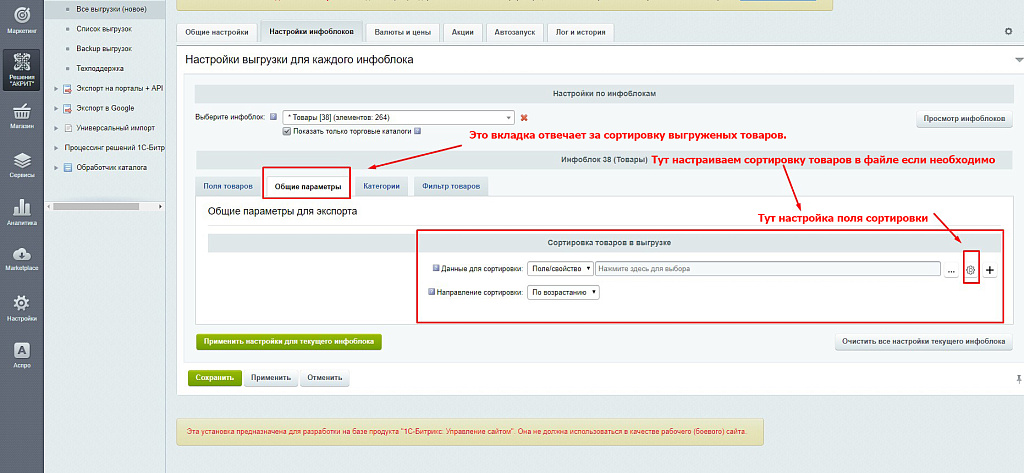The height and width of the screenshot is (473, 1024).
Task: Click 'Просмотр инфоблоков' button
Action: pyautogui.click(x=964, y=119)
